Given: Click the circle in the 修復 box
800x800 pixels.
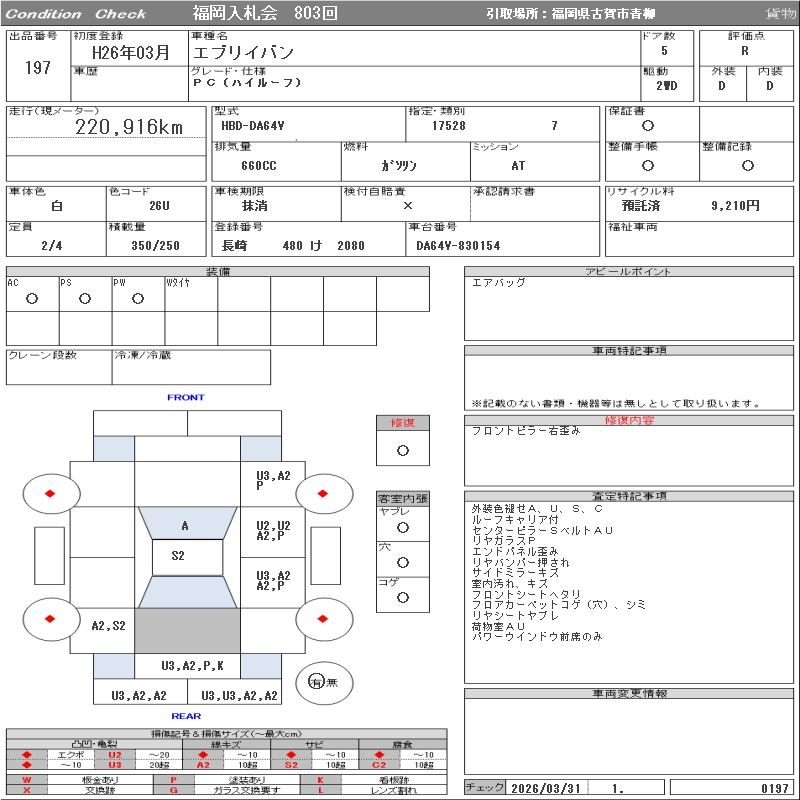Looking at the screenshot, I should [403, 450].
